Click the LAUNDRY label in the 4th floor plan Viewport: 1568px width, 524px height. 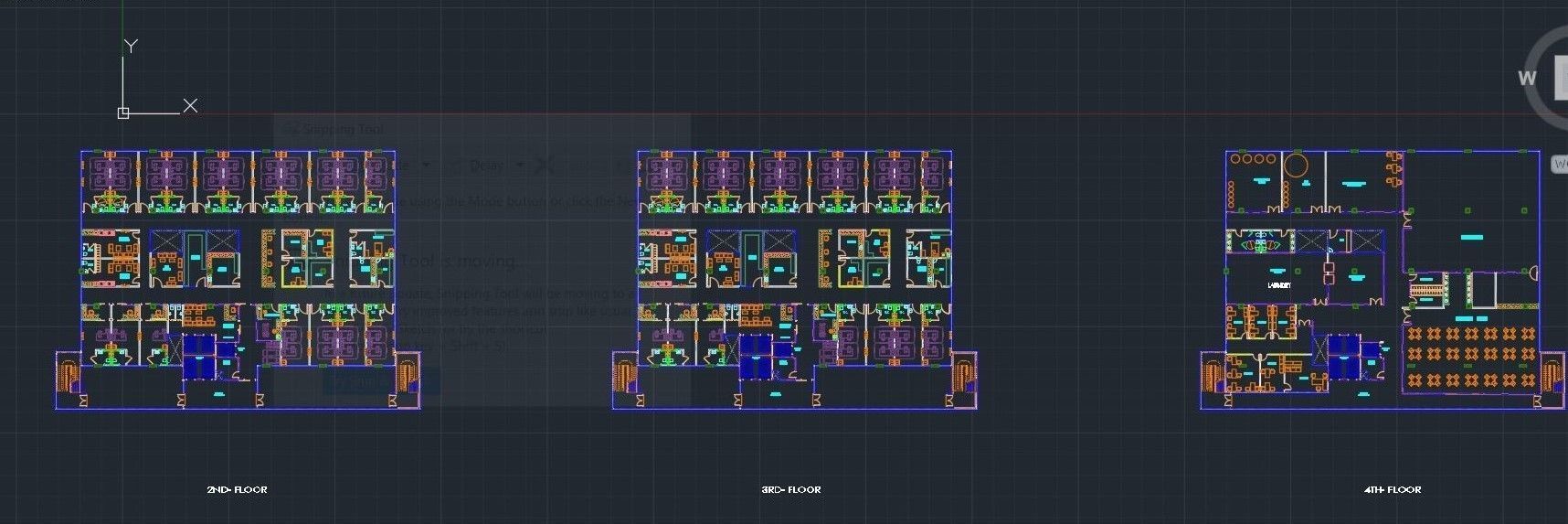[x=1279, y=286]
